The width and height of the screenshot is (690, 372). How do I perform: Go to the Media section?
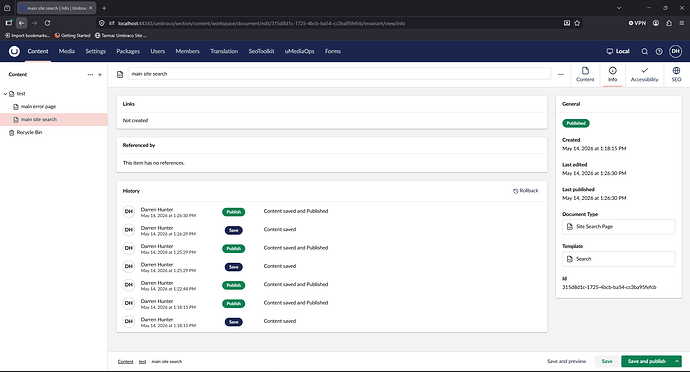(67, 52)
